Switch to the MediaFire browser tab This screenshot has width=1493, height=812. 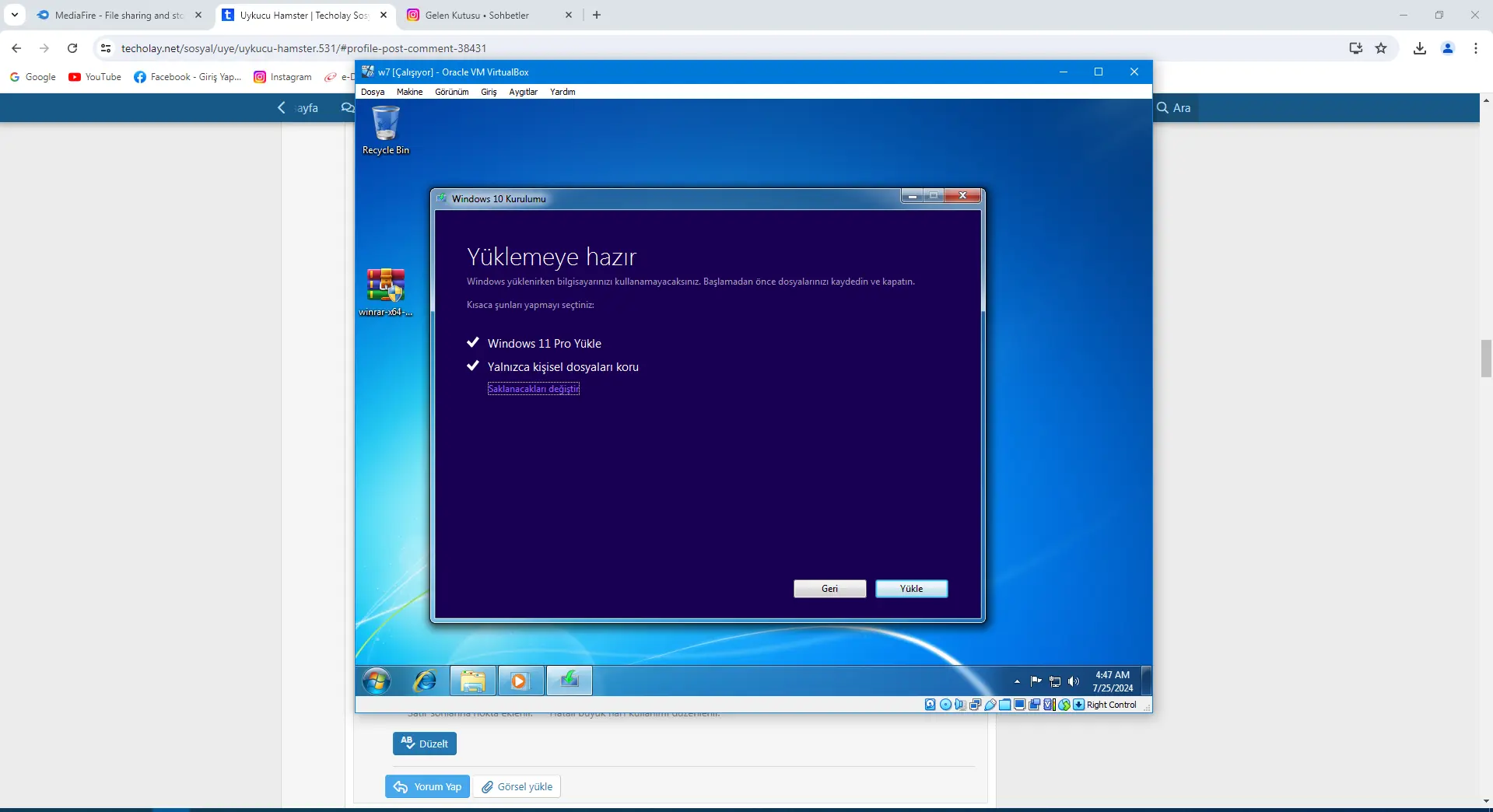tap(119, 15)
